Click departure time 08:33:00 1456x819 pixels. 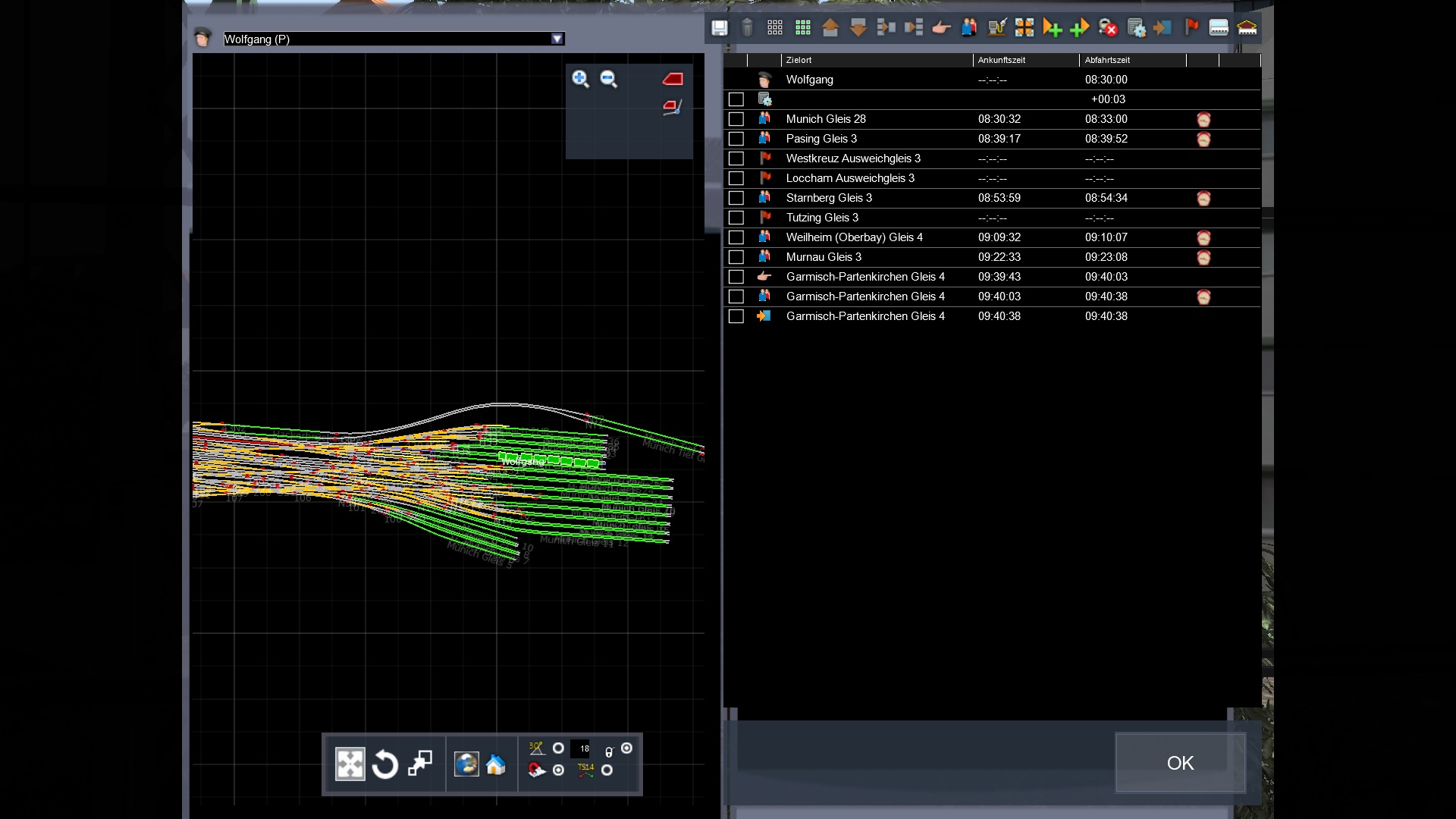point(1106,119)
